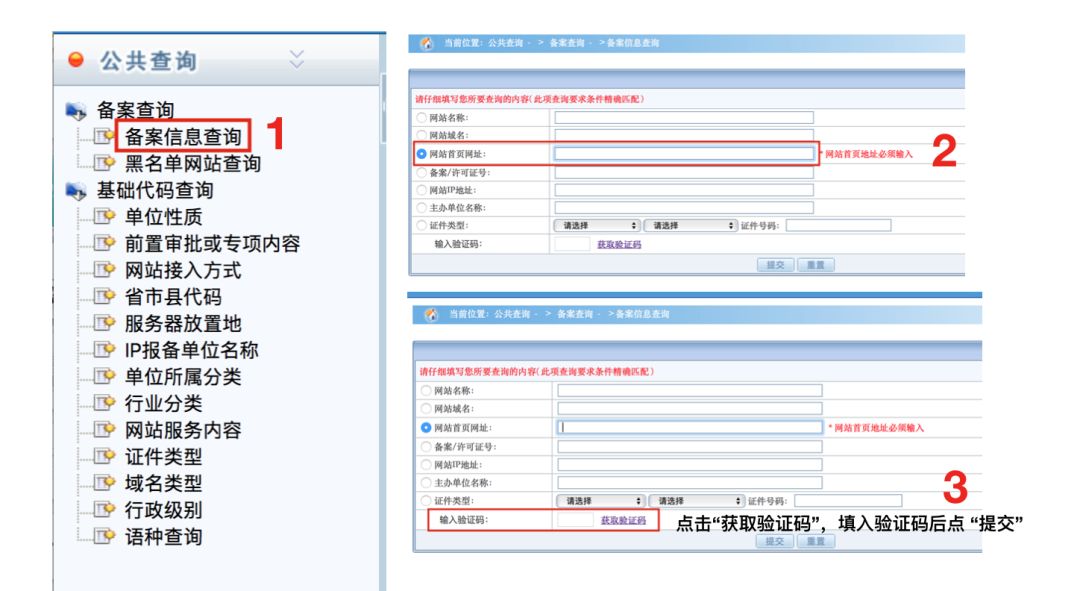Click the page icon before 单位性质
This screenshot has height=591, width=1080.
pyautogui.click(x=104, y=217)
